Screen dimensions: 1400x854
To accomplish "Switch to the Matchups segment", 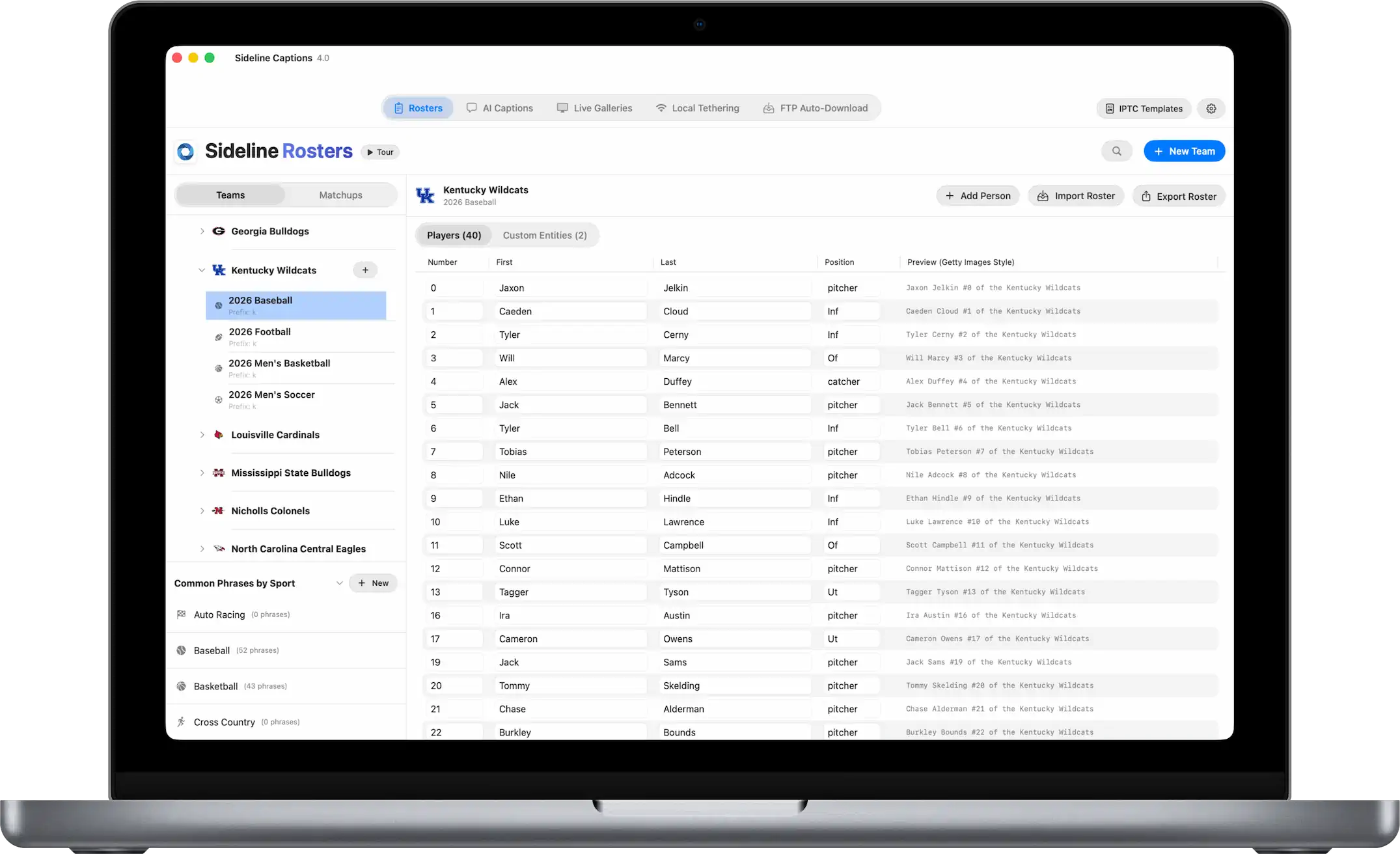I will click(x=340, y=195).
